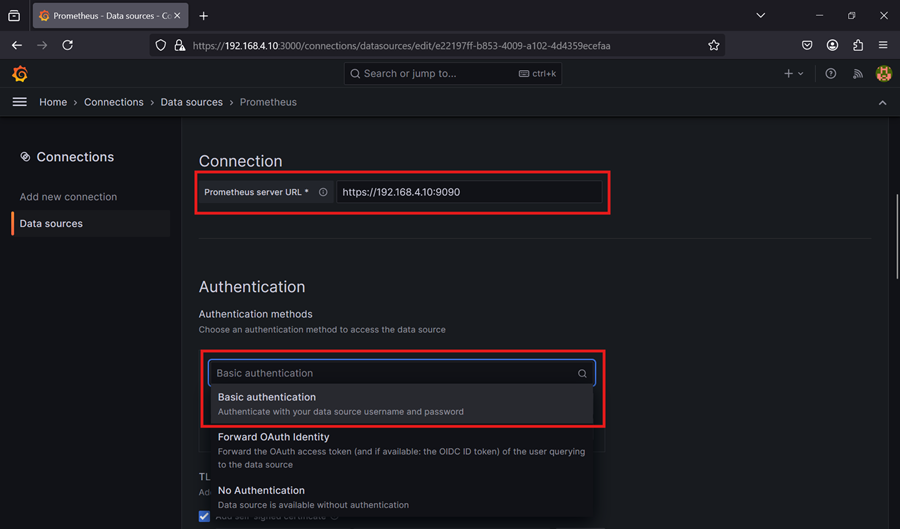Click the Connection section heading
This screenshot has width=900, height=529.
[x=240, y=161]
